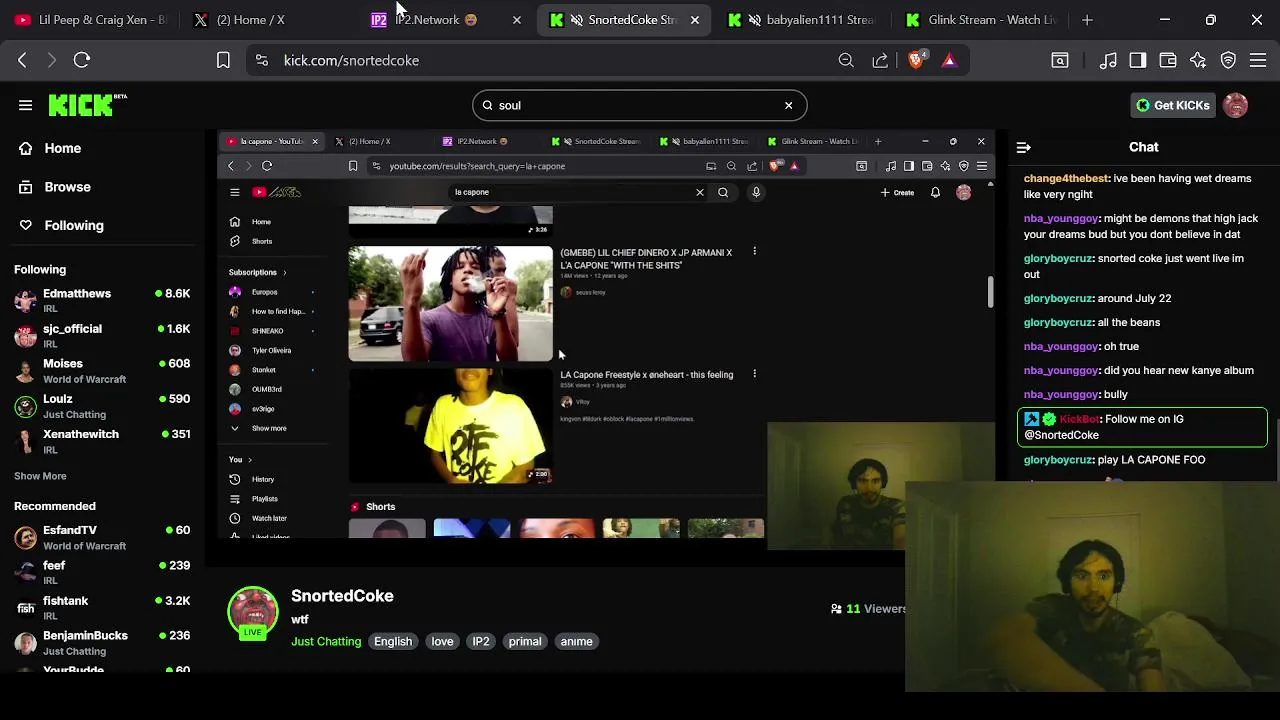Select the primal tag

pos(525,641)
